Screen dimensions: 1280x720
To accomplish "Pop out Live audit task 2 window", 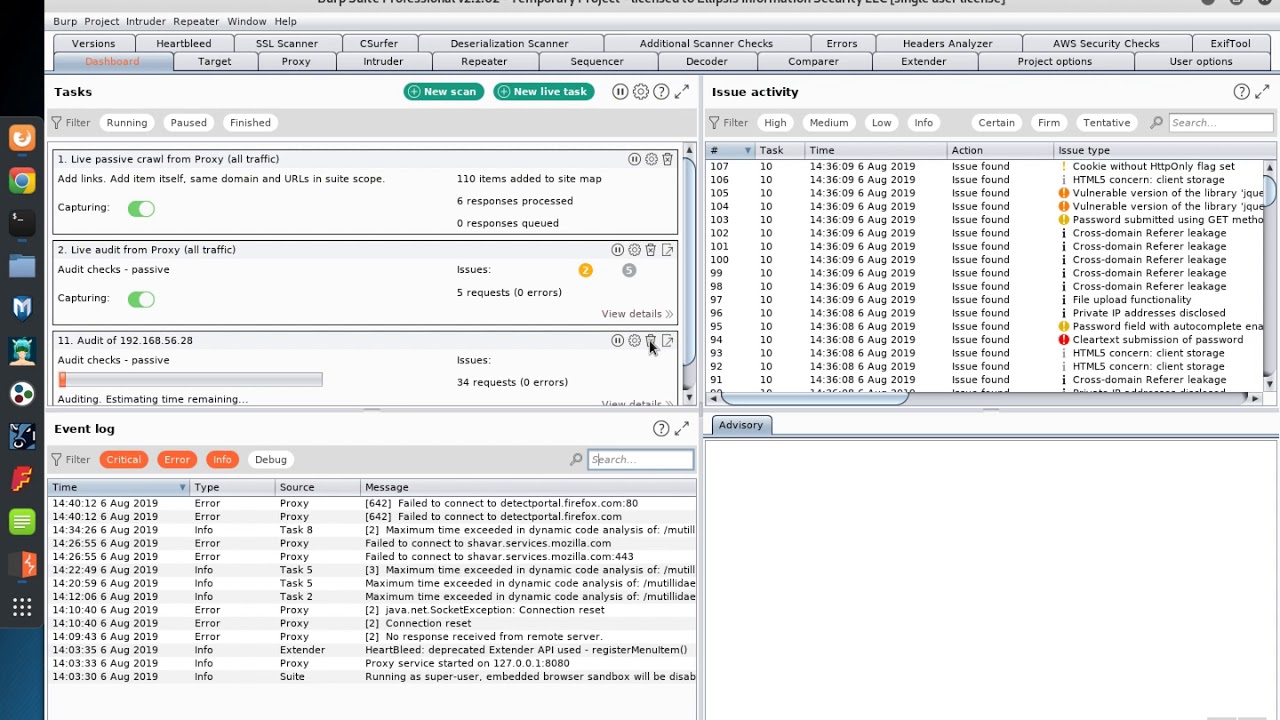I will coord(667,250).
